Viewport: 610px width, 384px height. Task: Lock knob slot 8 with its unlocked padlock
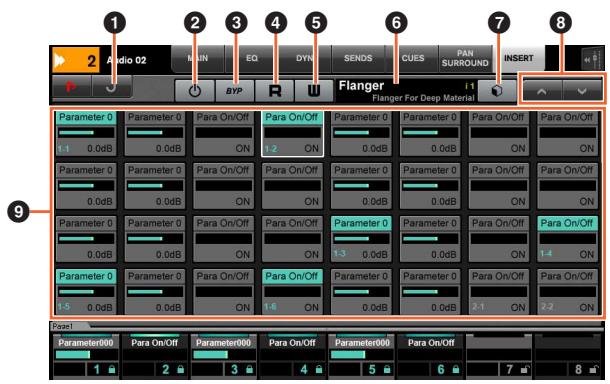(594, 369)
